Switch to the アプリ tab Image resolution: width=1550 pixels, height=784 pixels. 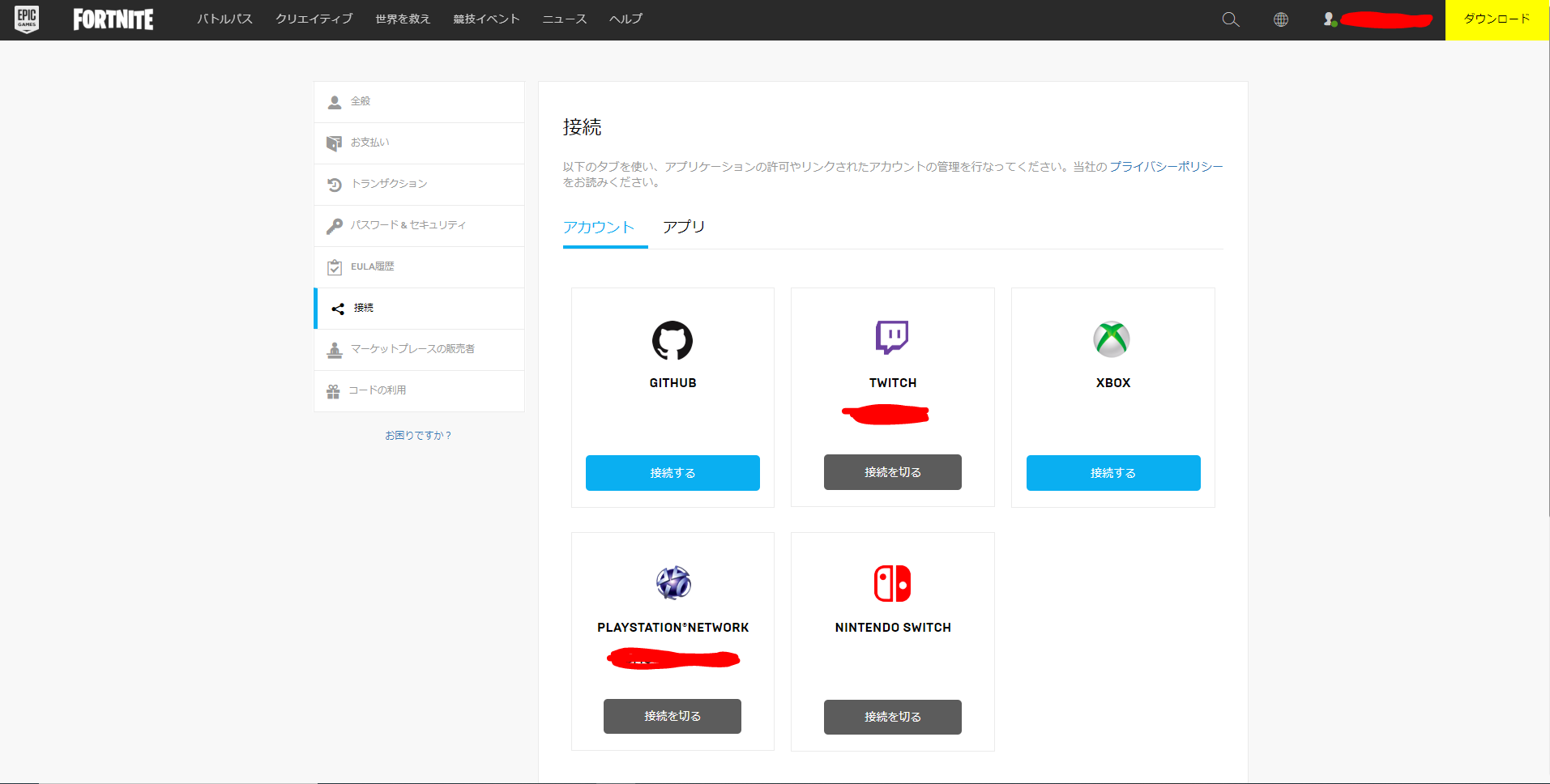[x=684, y=227]
